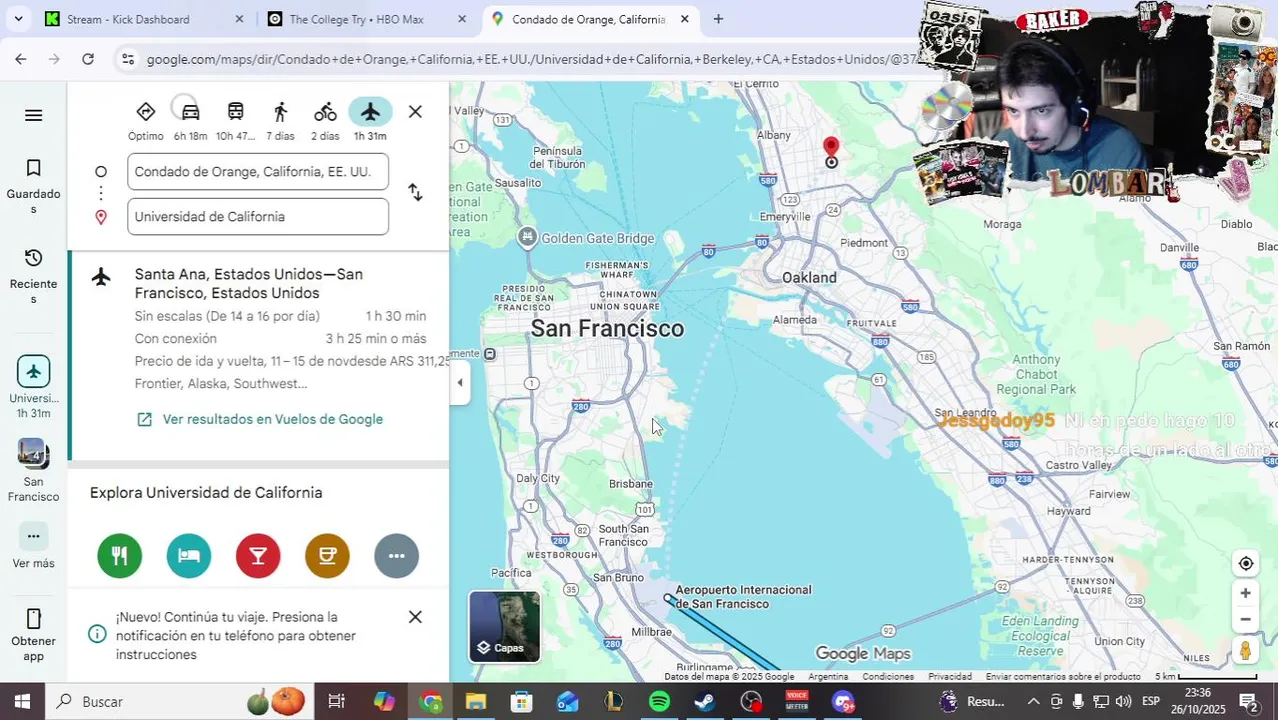
Task: Click the destination red pin on map
Action: 831,151
